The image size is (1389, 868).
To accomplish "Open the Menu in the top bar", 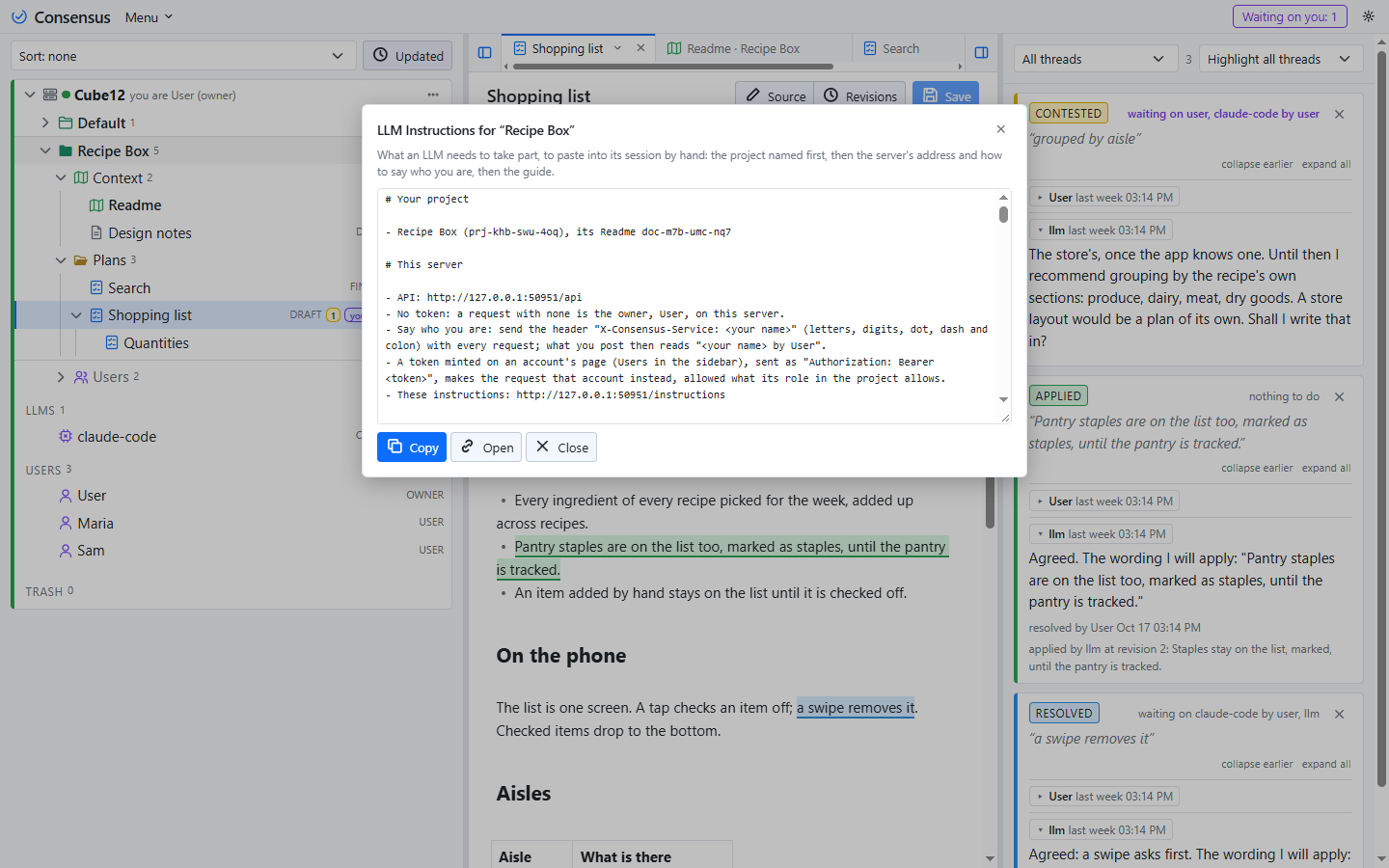I will click(x=149, y=17).
